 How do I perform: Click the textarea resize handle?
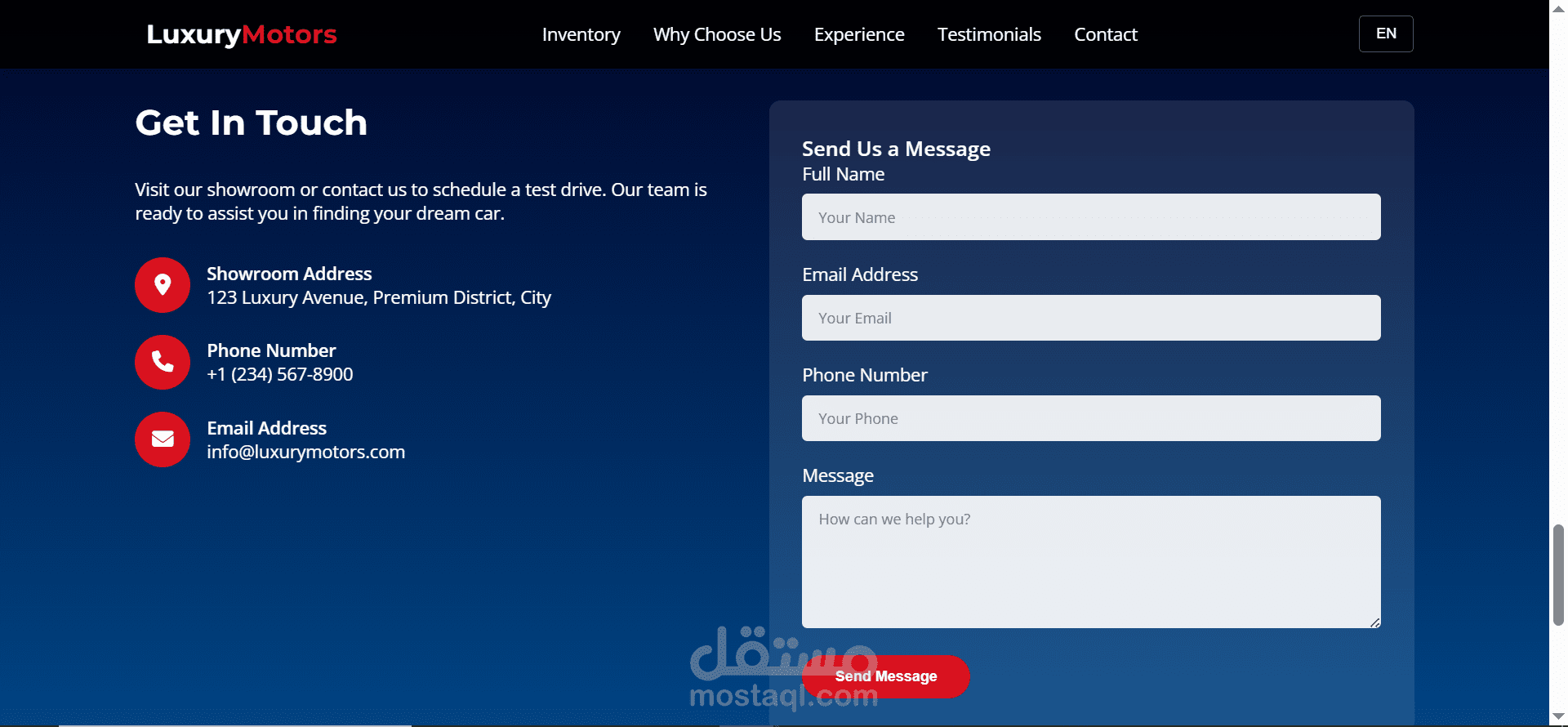coord(1375,622)
